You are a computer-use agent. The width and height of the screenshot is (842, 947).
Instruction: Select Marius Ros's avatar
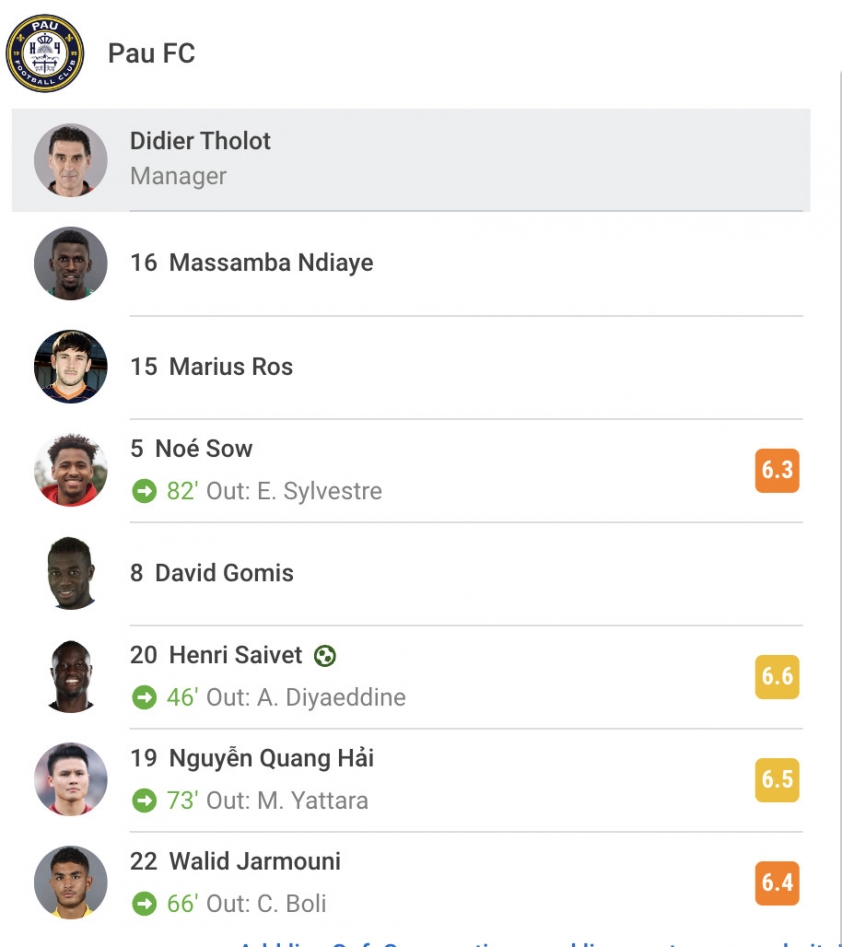(x=71, y=367)
